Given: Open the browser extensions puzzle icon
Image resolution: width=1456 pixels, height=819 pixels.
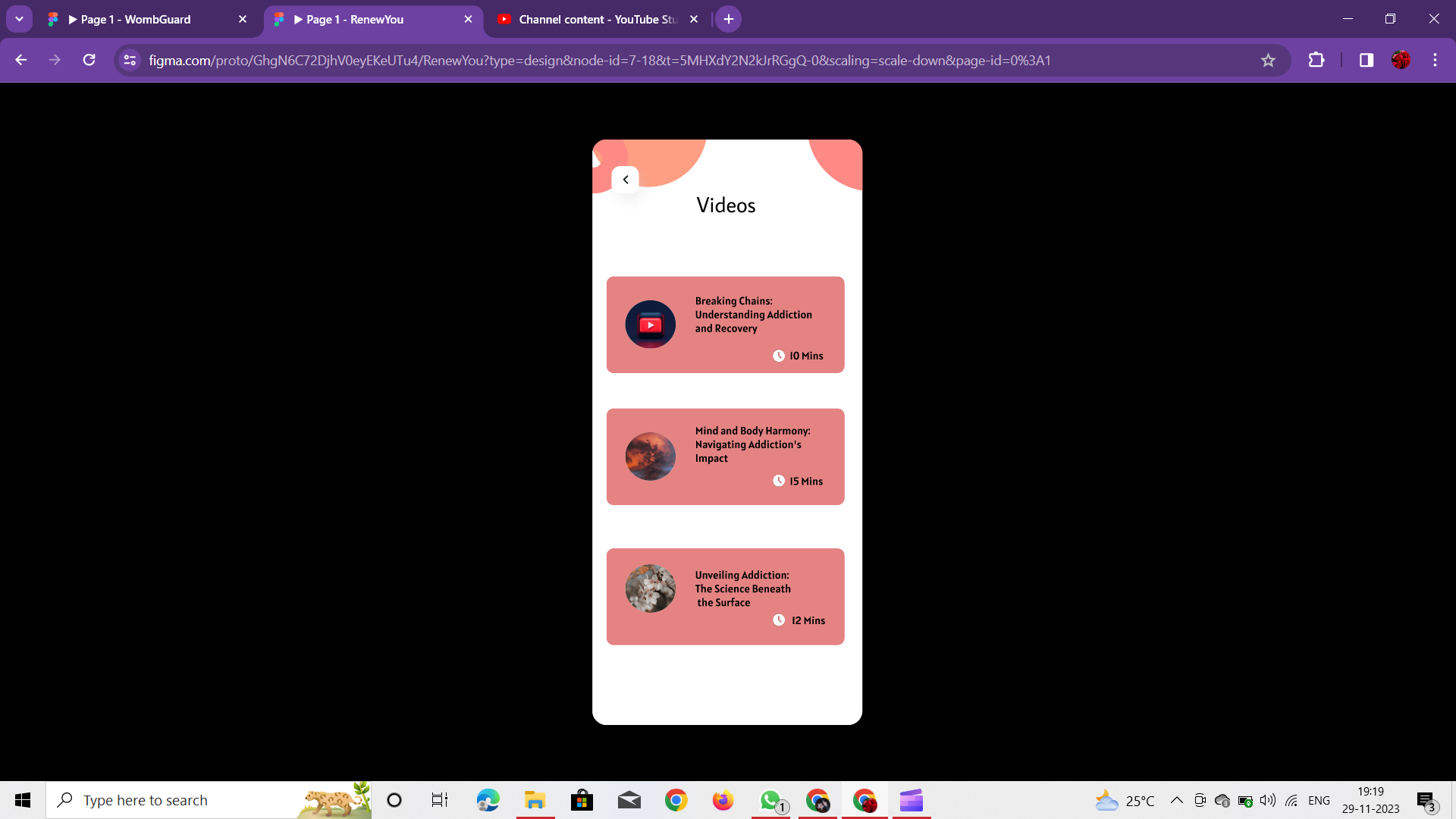Looking at the screenshot, I should [1316, 60].
